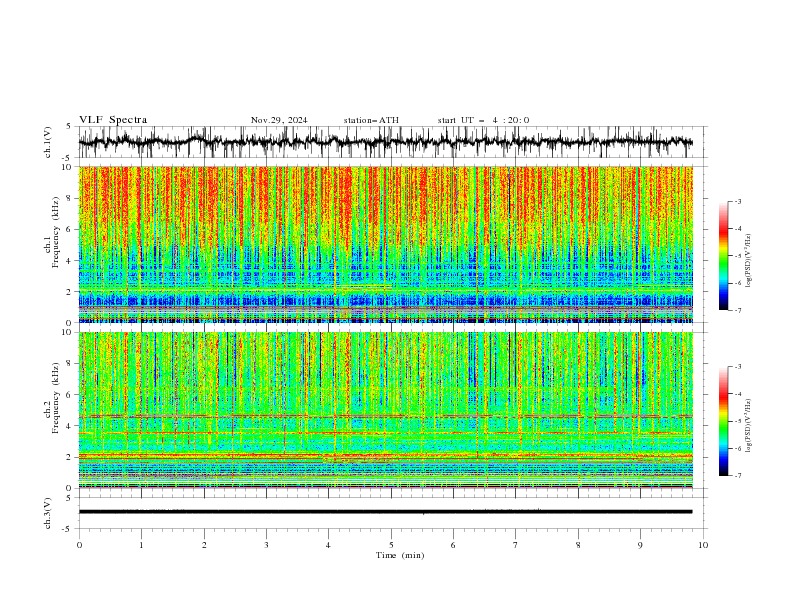Click the 'VLF Spectra' title text
The image size is (792, 612).
coord(113,120)
